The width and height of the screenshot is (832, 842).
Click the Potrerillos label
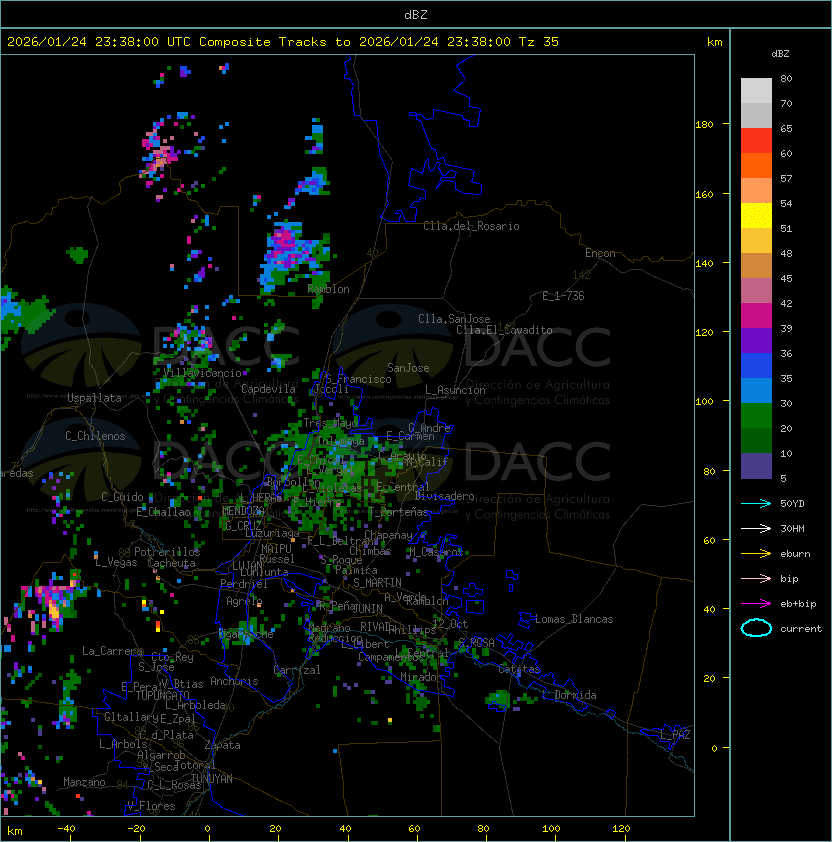tap(167, 552)
